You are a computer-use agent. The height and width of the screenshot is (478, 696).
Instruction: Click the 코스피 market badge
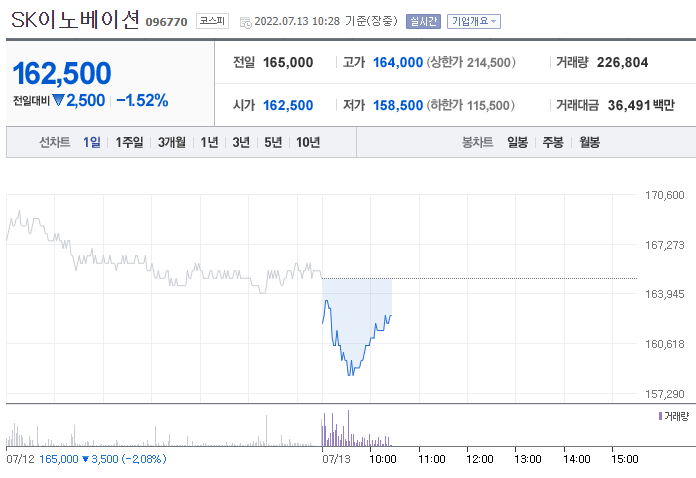click(x=212, y=21)
